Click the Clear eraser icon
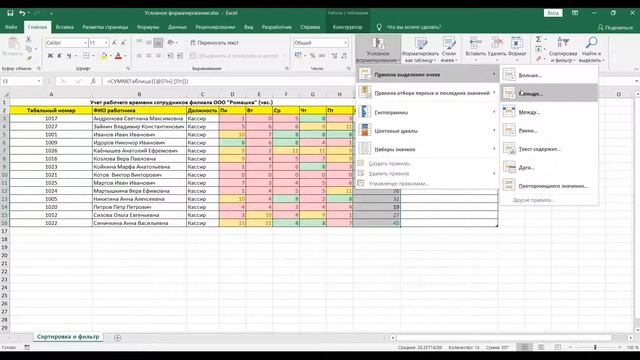This screenshot has width=640, height=360. click(538, 59)
